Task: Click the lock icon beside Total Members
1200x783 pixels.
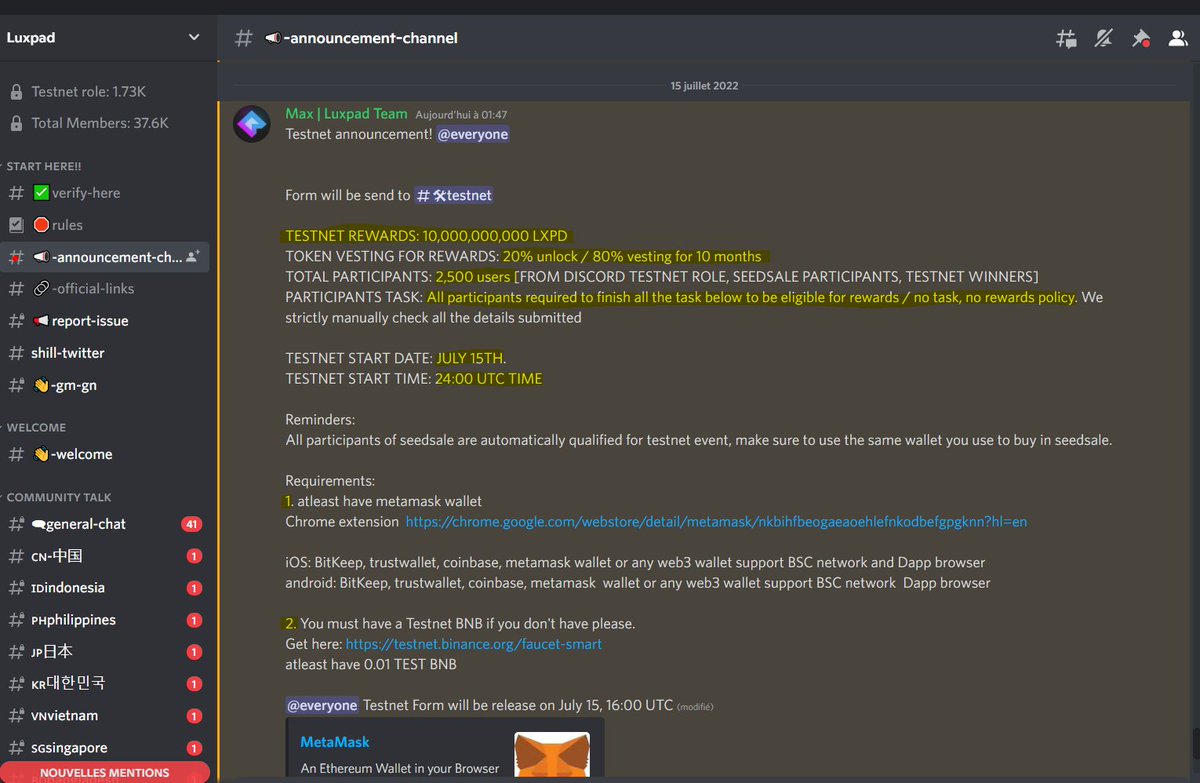Action: [16, 124]
